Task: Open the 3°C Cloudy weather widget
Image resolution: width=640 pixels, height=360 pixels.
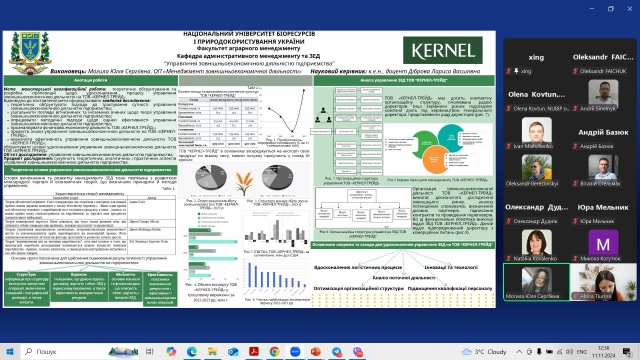Action: tap(484, 351)
